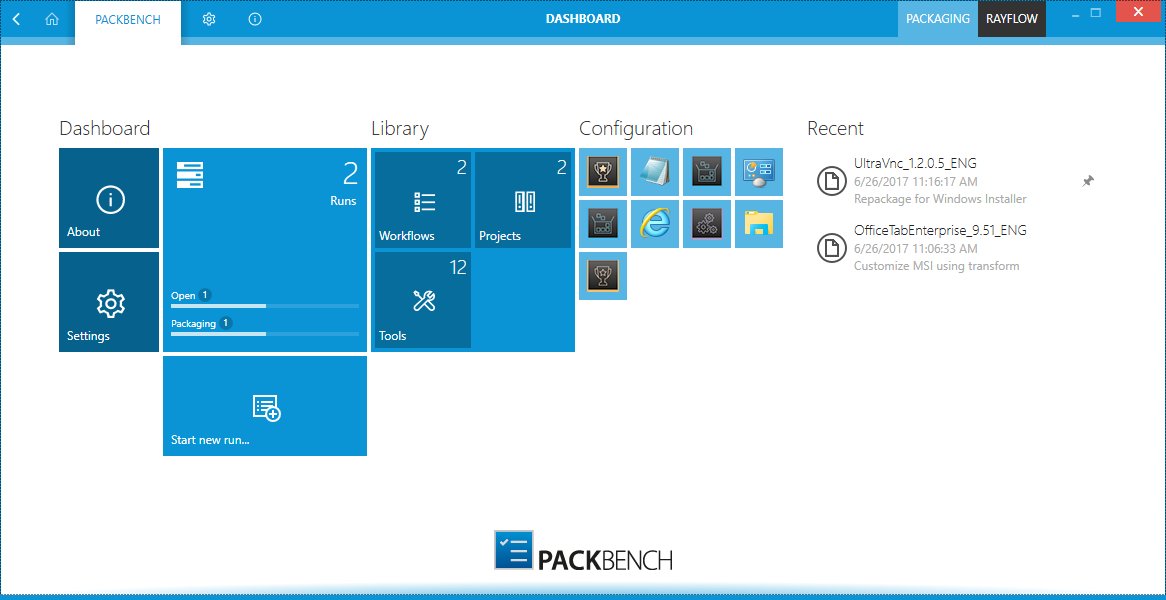Open PackBench settings via the gear icon
The image size is (1166, 600).
pos(209,18)
